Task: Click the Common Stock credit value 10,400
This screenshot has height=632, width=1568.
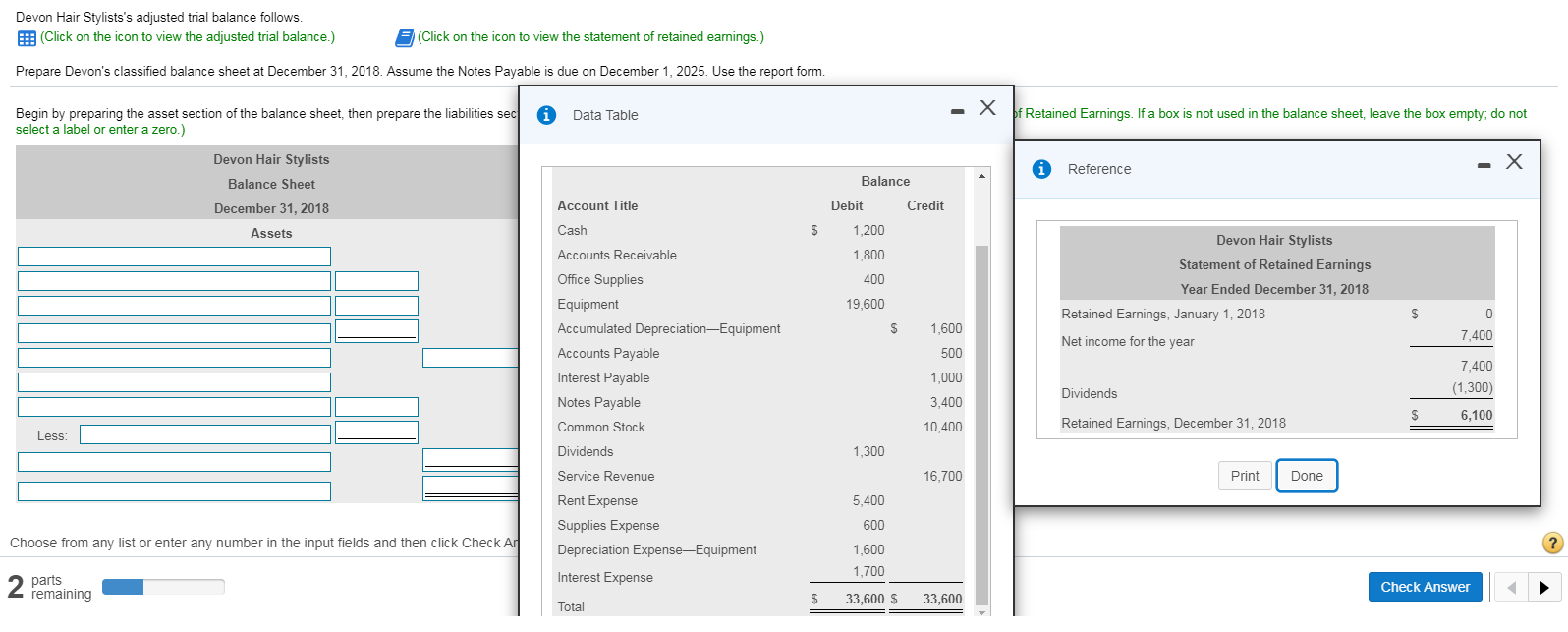Action: click(x=943, y=428)
